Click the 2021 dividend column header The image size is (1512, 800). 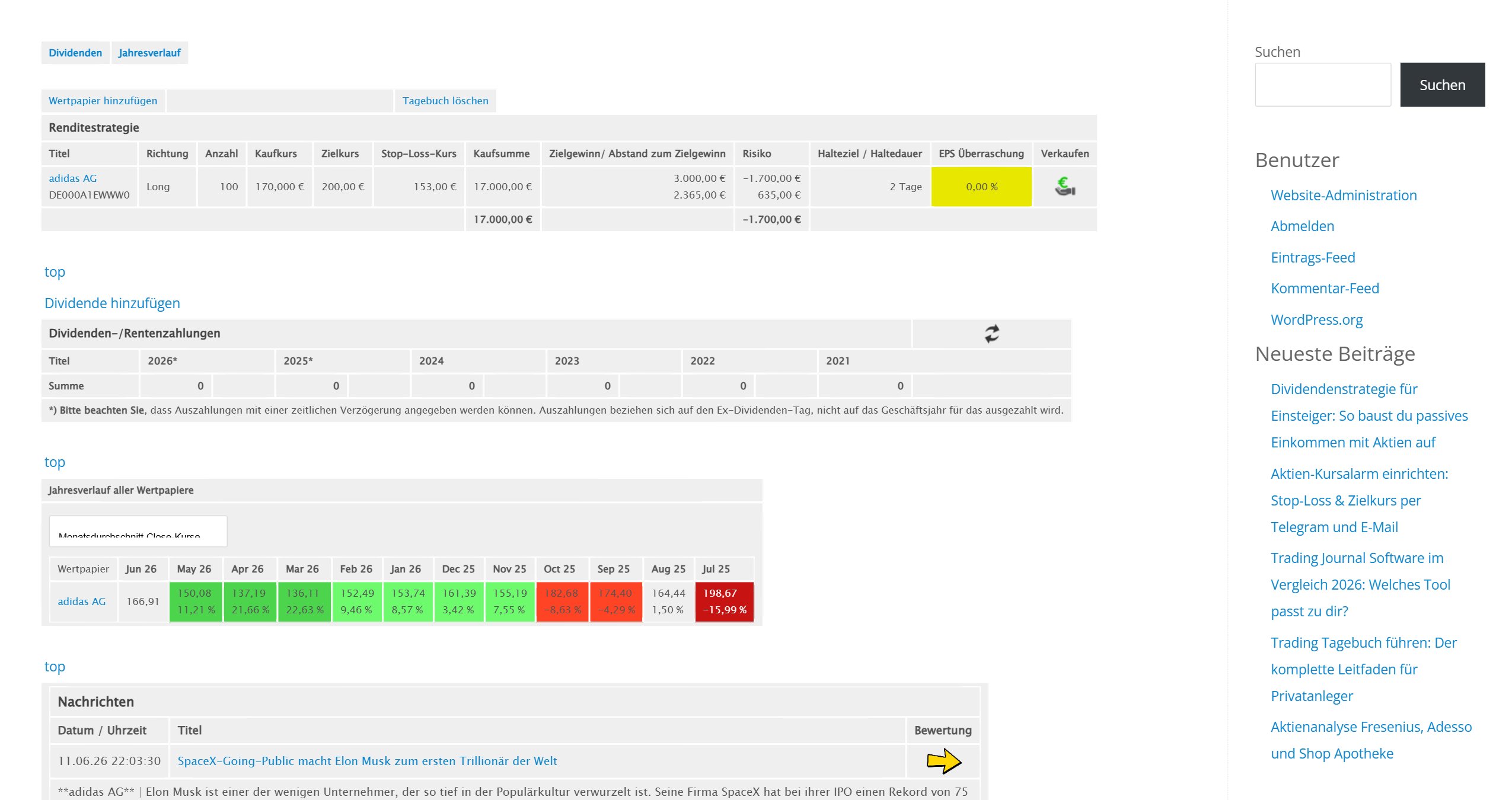[x=945, y=361]
